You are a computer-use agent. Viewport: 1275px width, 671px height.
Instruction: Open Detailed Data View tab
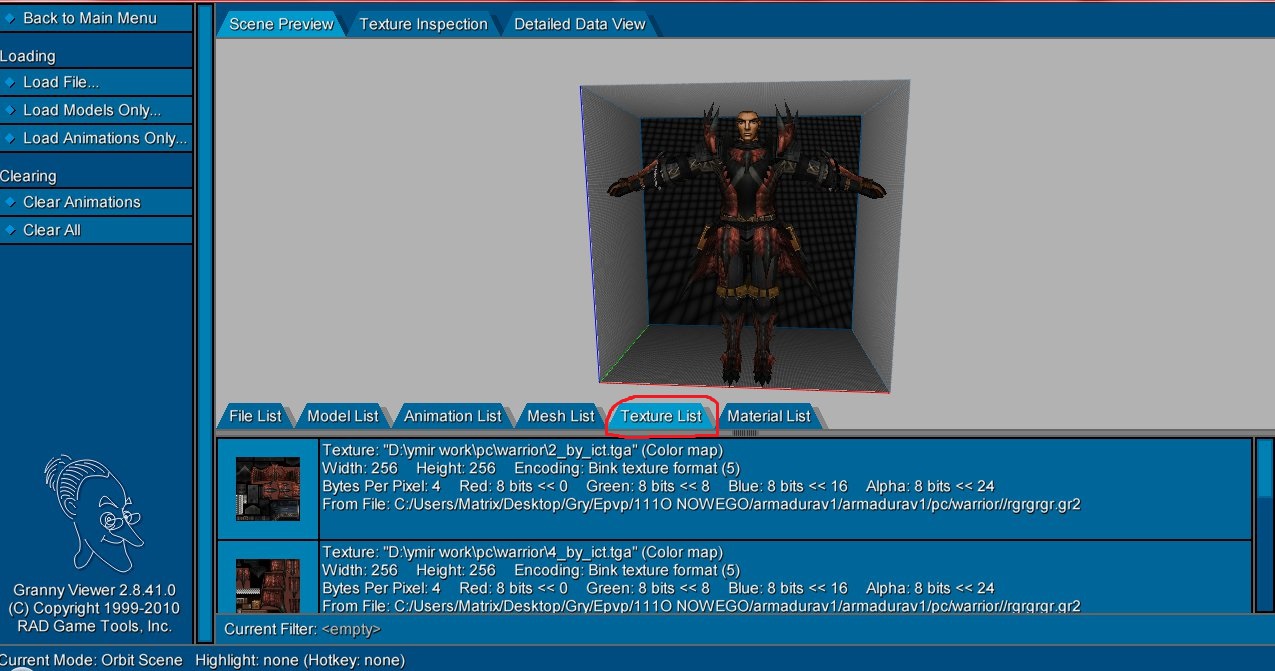[x=580, y=24]
